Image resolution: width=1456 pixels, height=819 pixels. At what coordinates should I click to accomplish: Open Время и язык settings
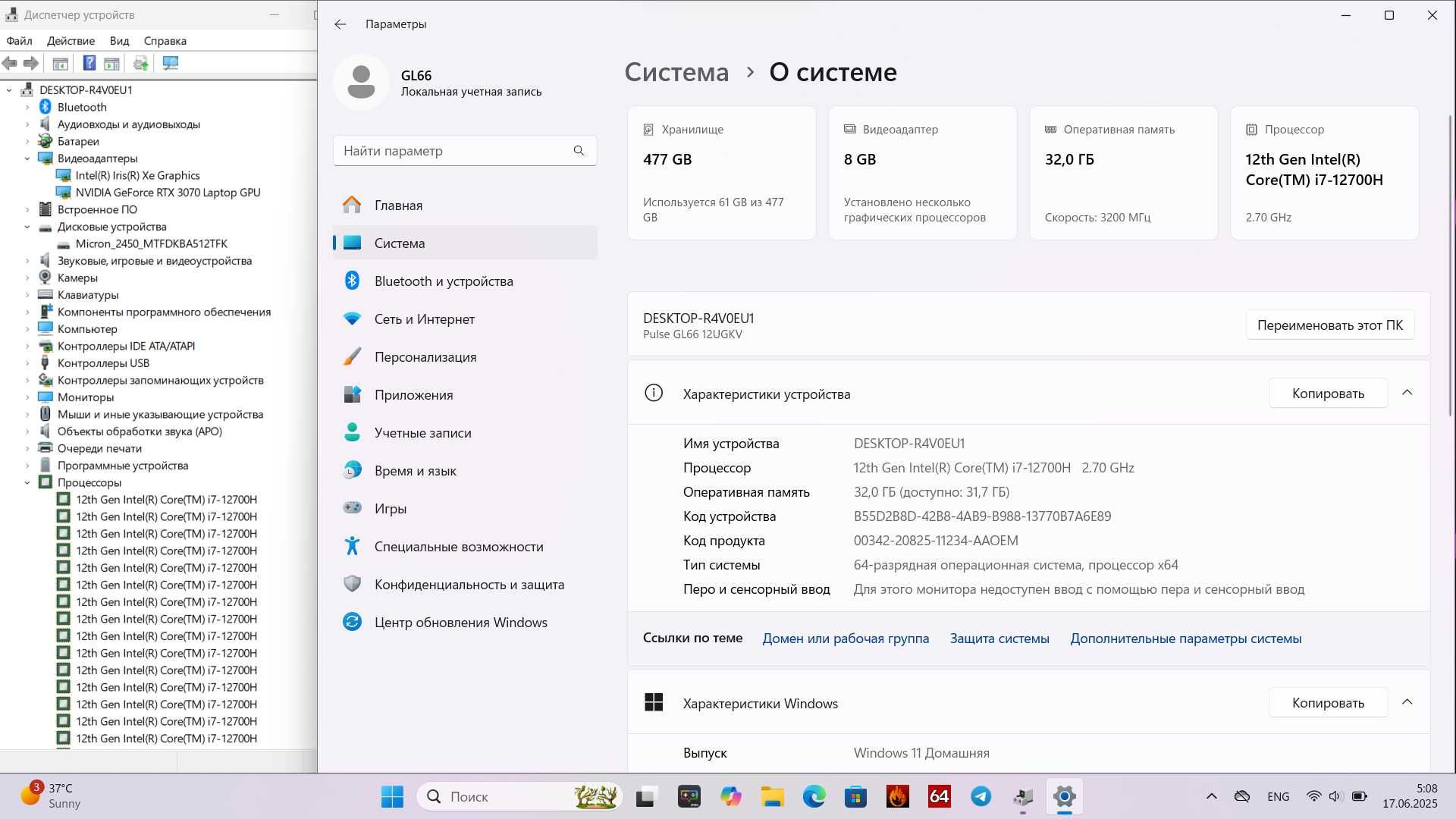click(465, 471)
